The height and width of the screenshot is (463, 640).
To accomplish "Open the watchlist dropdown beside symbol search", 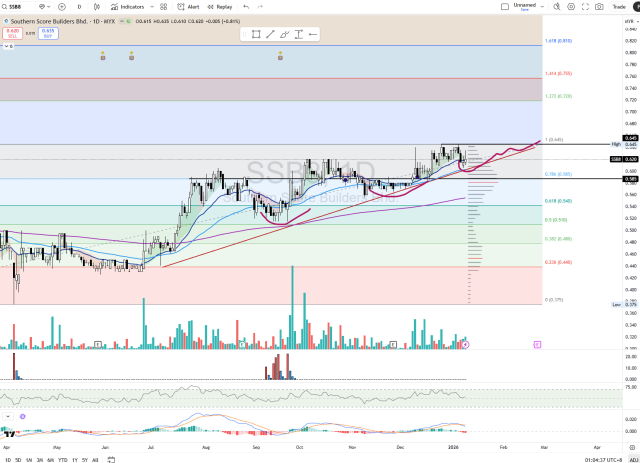I will click(x=44, y=7).
